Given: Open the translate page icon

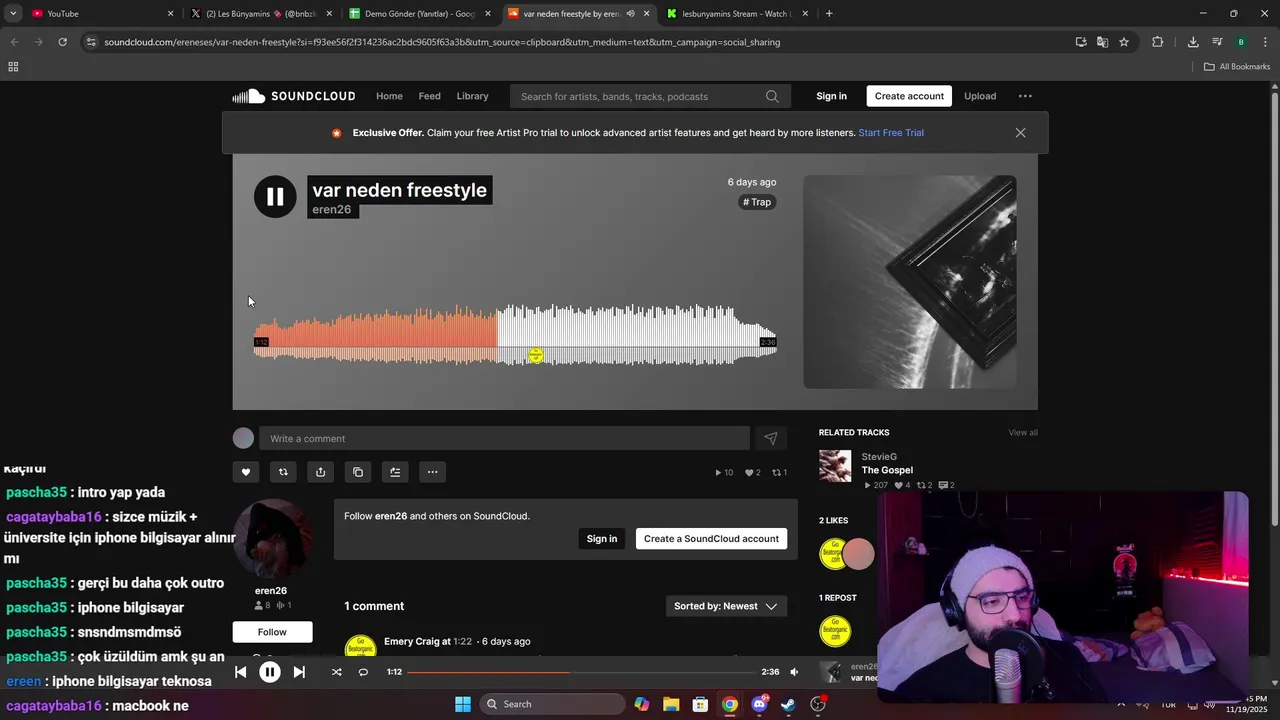Looking at the screenshot, I should (x=1102, y=42).
